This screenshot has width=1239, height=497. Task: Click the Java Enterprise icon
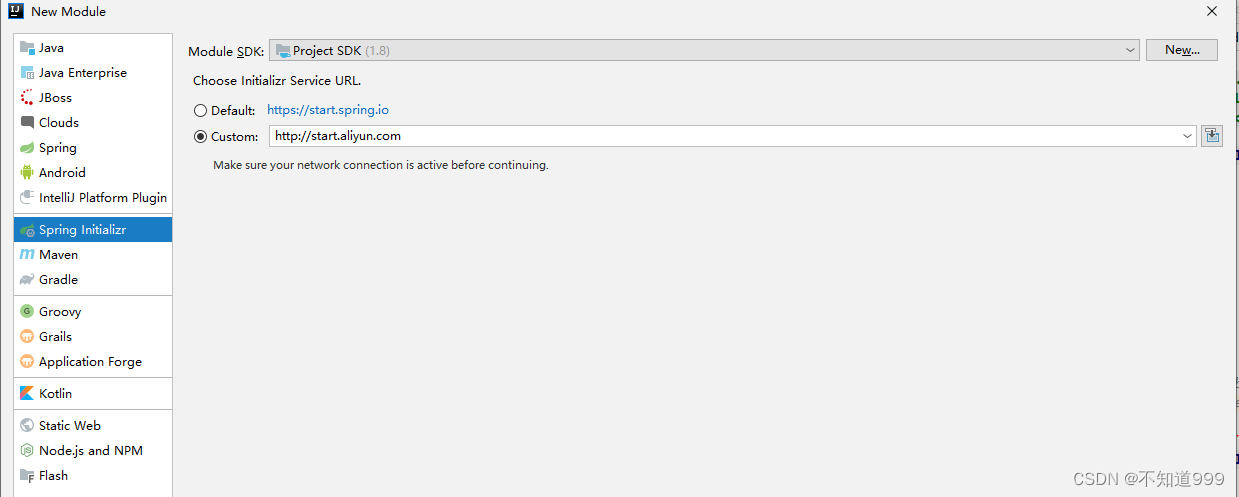[27, 73]
